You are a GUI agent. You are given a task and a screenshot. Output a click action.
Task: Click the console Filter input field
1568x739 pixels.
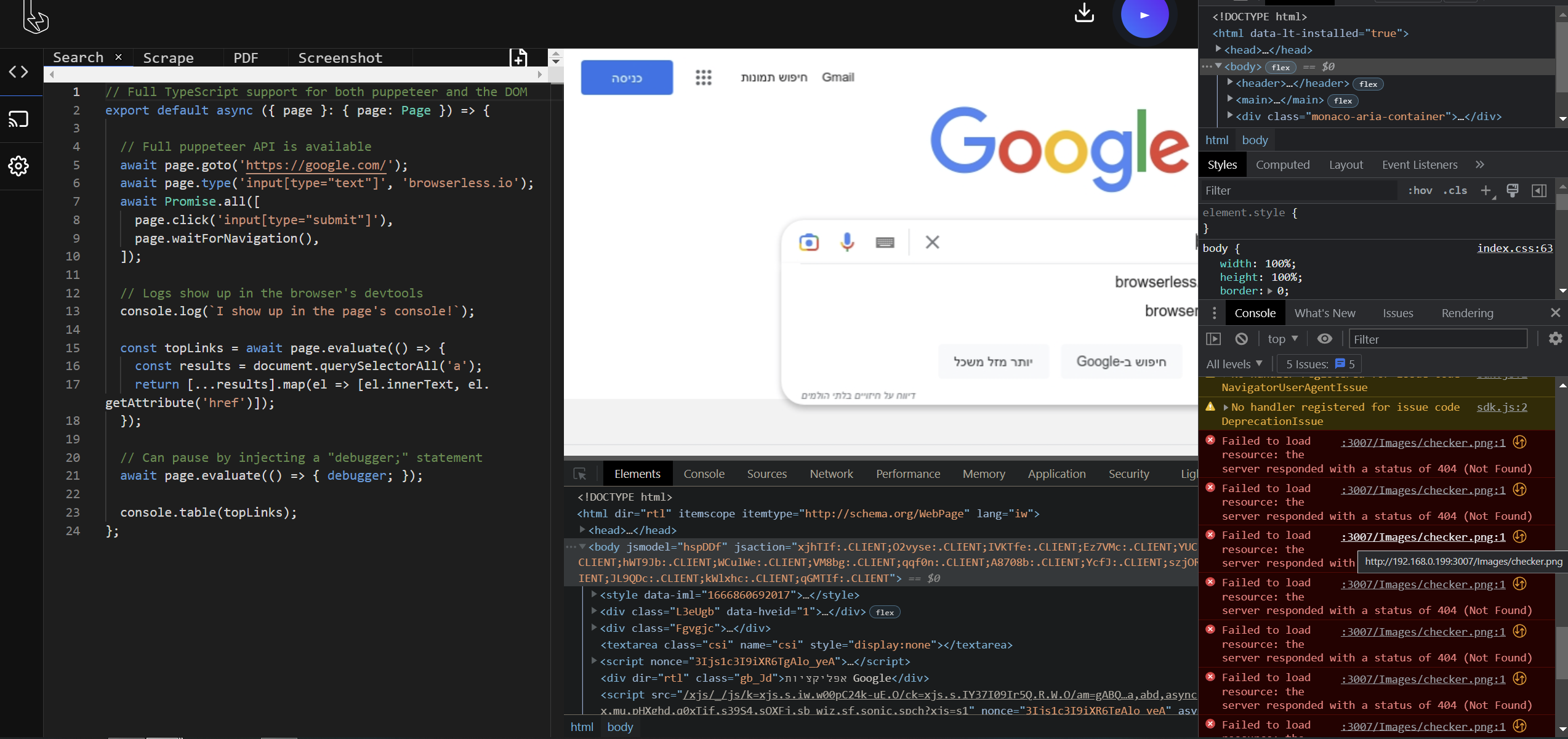coord(1437,339)
